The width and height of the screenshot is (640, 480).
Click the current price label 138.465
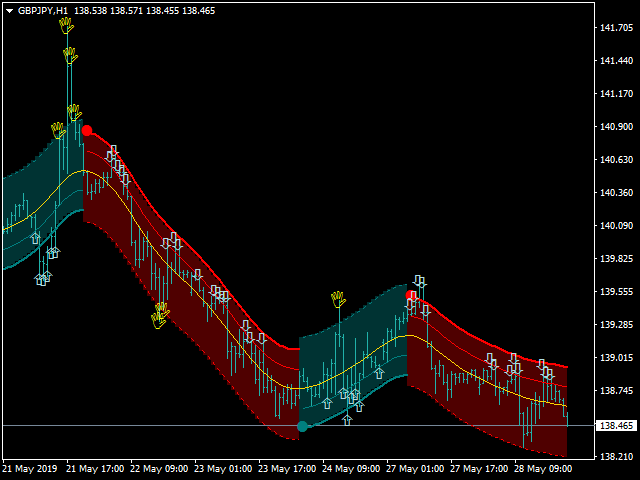[x=615, y=426]
